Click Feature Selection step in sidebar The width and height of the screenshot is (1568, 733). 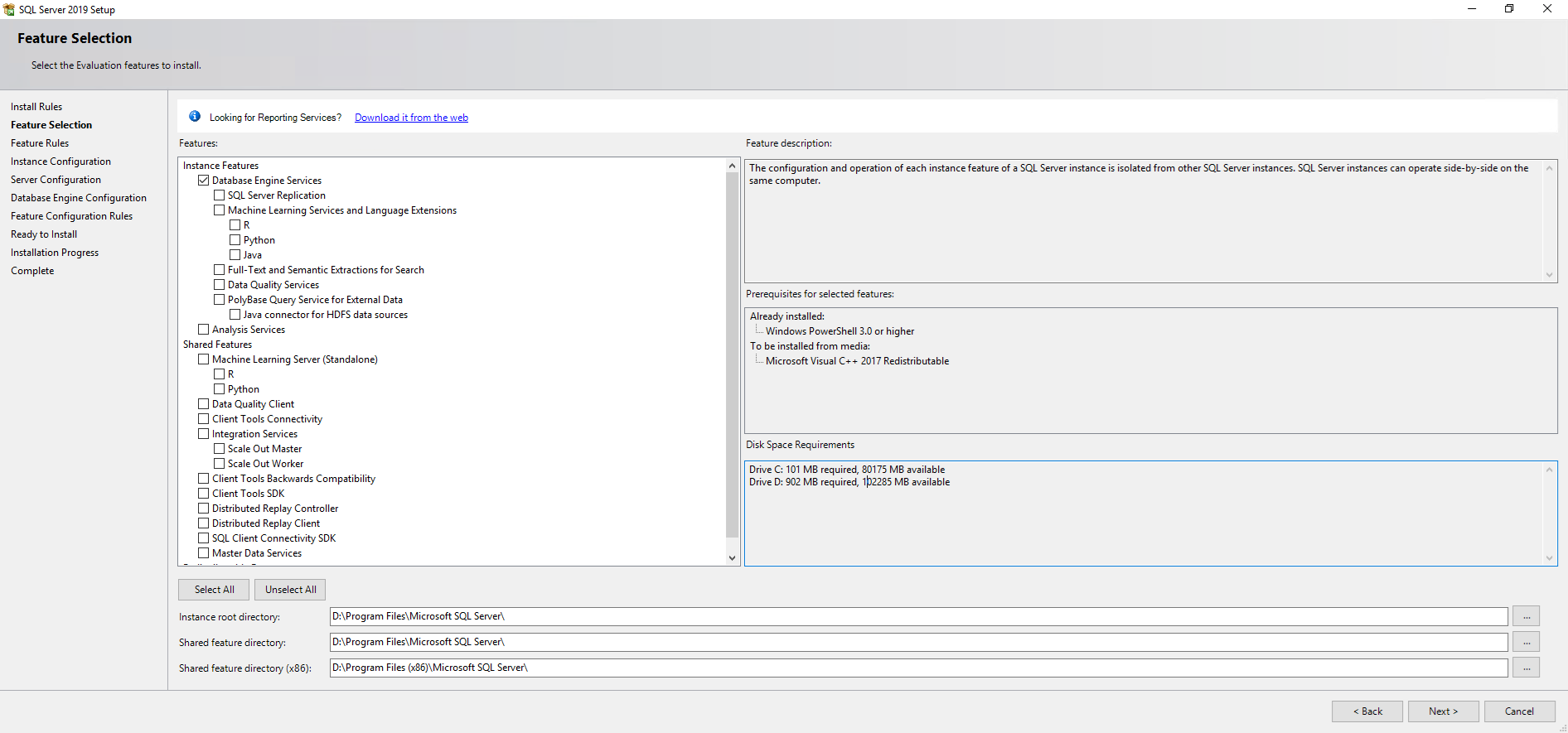click(x=51, y=125)
